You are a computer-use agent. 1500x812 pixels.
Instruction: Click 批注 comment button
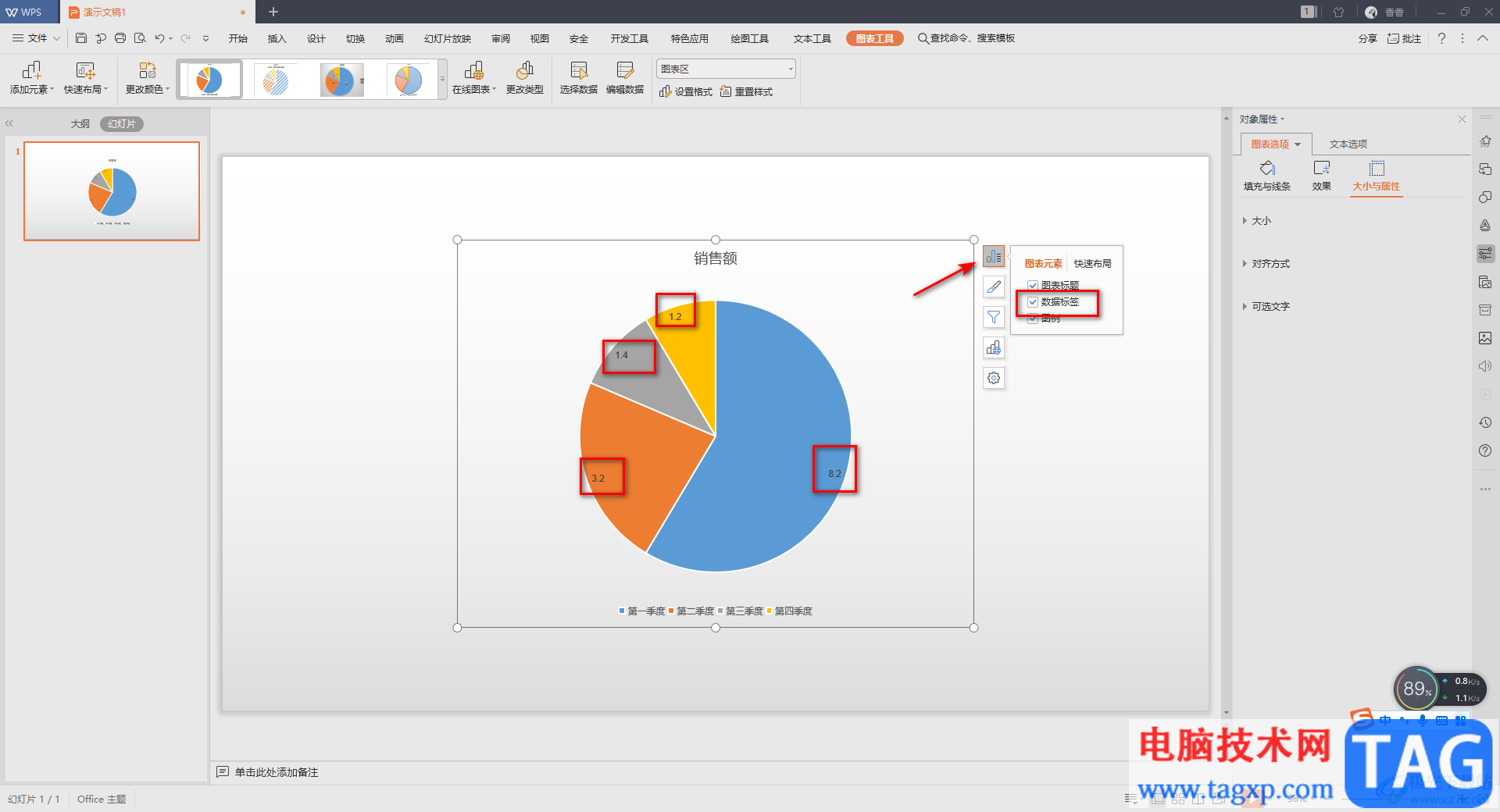click(1404, 38)
